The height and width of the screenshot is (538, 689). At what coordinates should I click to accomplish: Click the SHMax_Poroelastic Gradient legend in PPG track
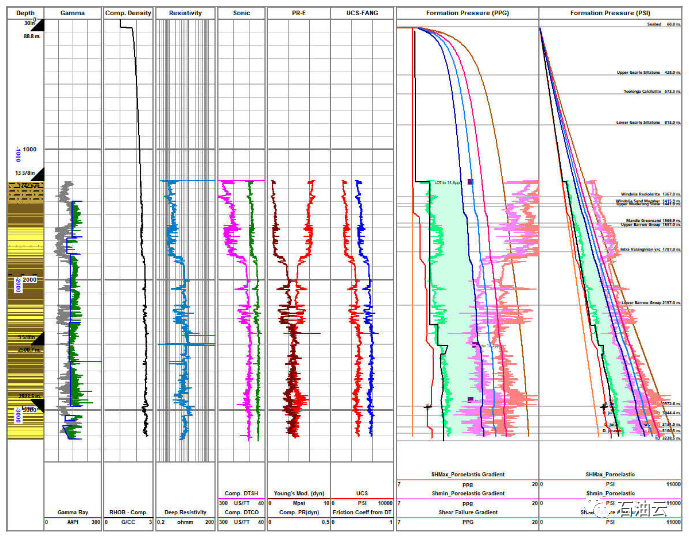(x=467, y=473)
